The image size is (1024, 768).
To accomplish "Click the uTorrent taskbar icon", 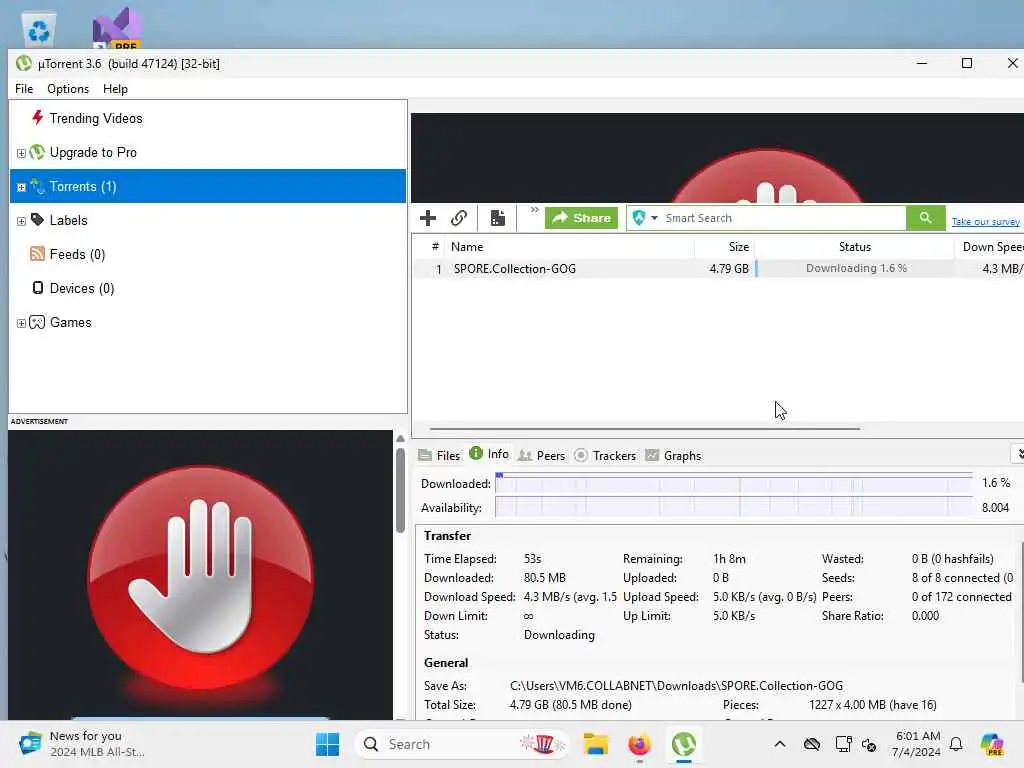I will click(684, 744).
